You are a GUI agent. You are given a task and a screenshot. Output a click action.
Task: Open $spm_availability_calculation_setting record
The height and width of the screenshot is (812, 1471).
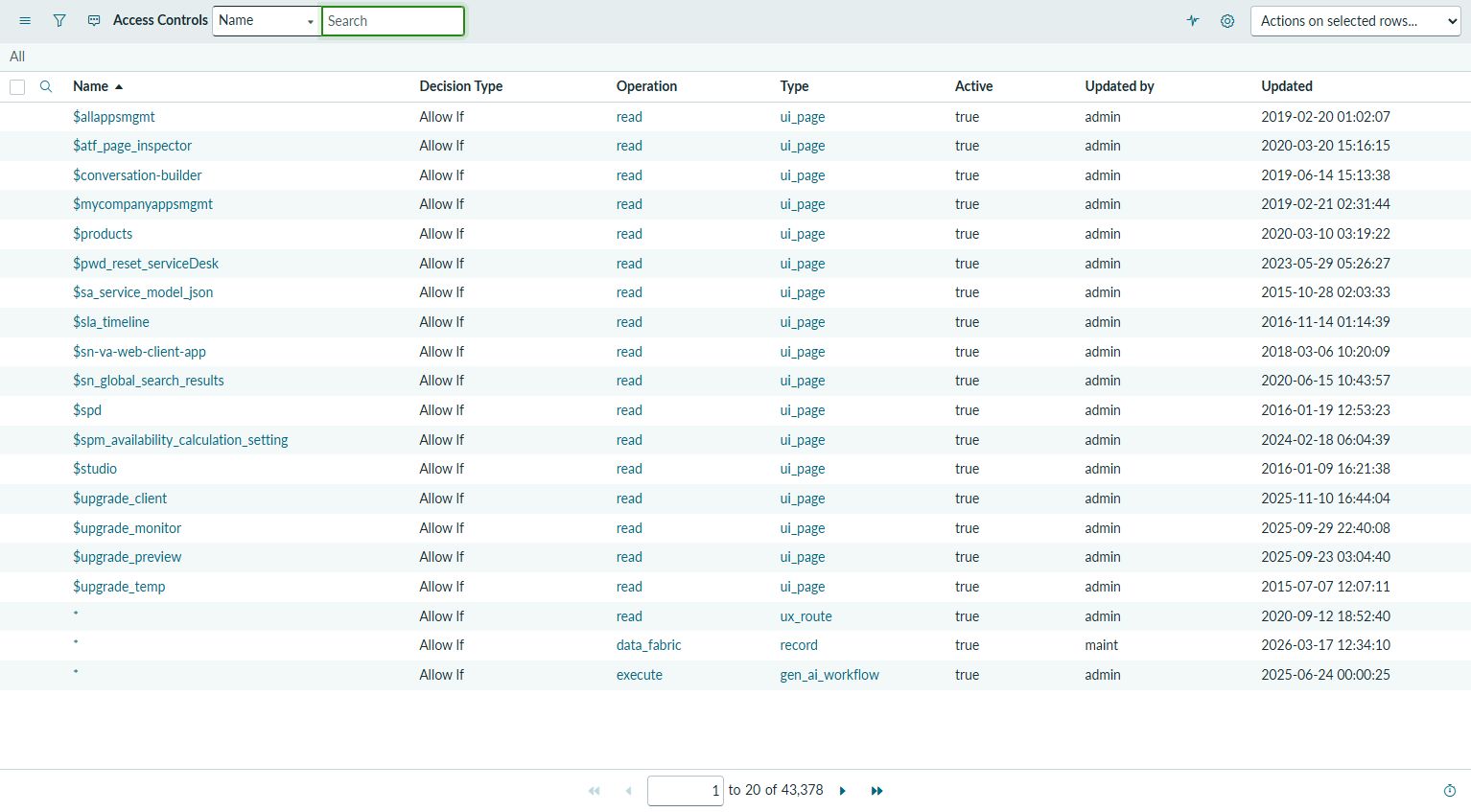pos(180,440)
